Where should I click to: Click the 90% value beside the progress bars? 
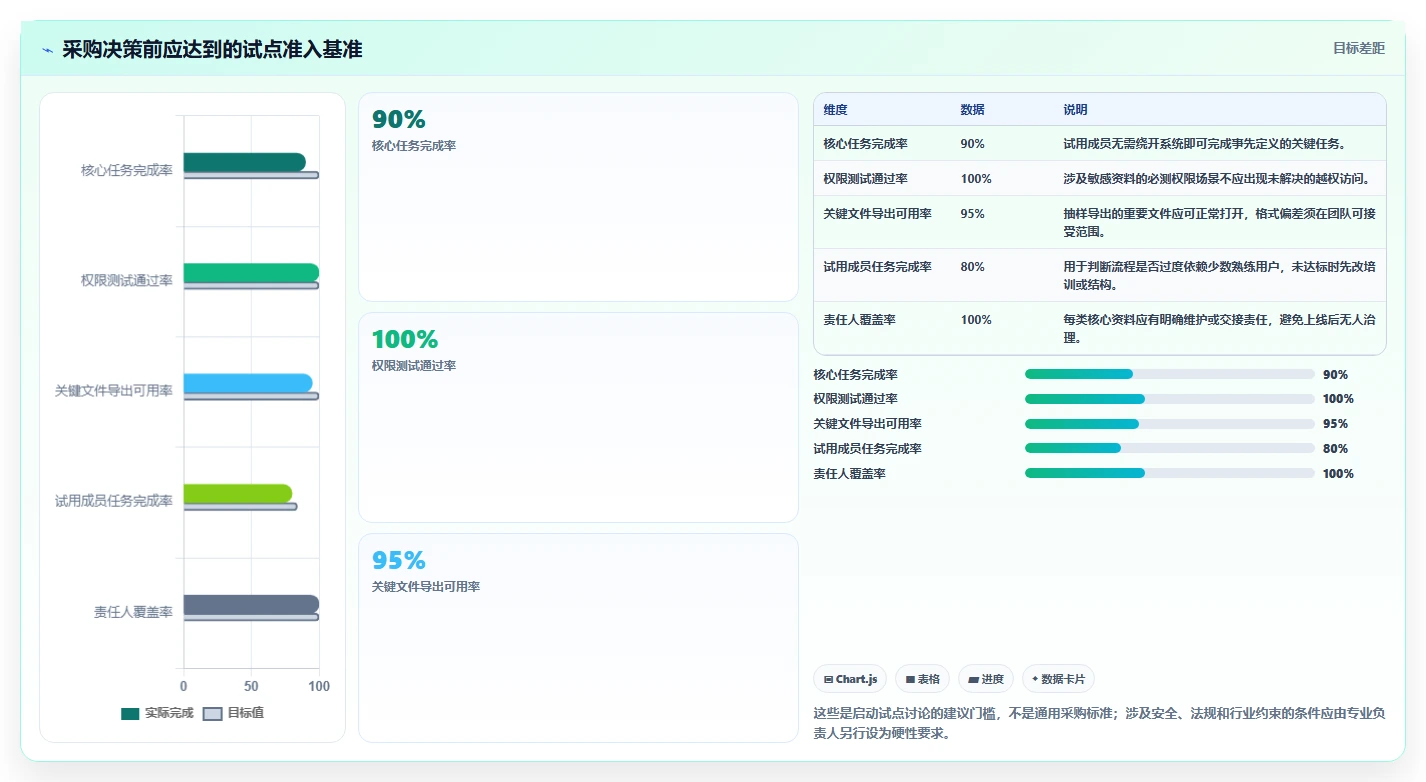1335,375
